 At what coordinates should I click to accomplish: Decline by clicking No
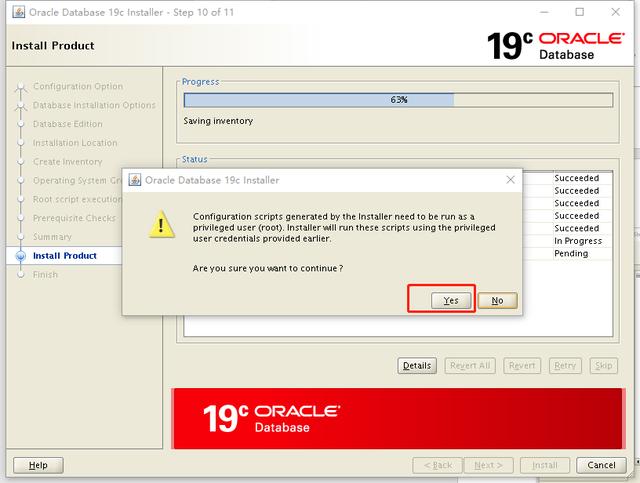[497, 300]
